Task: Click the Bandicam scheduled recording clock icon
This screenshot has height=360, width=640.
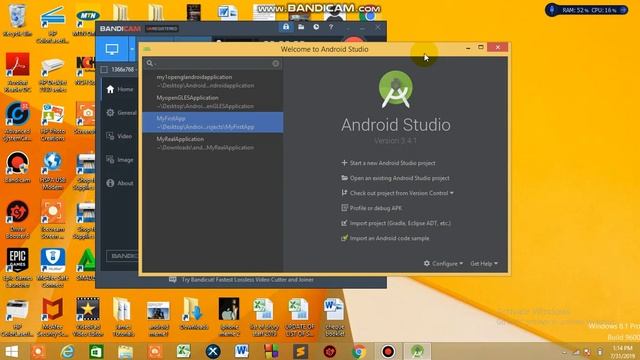Action: click(x=316, y=27)
